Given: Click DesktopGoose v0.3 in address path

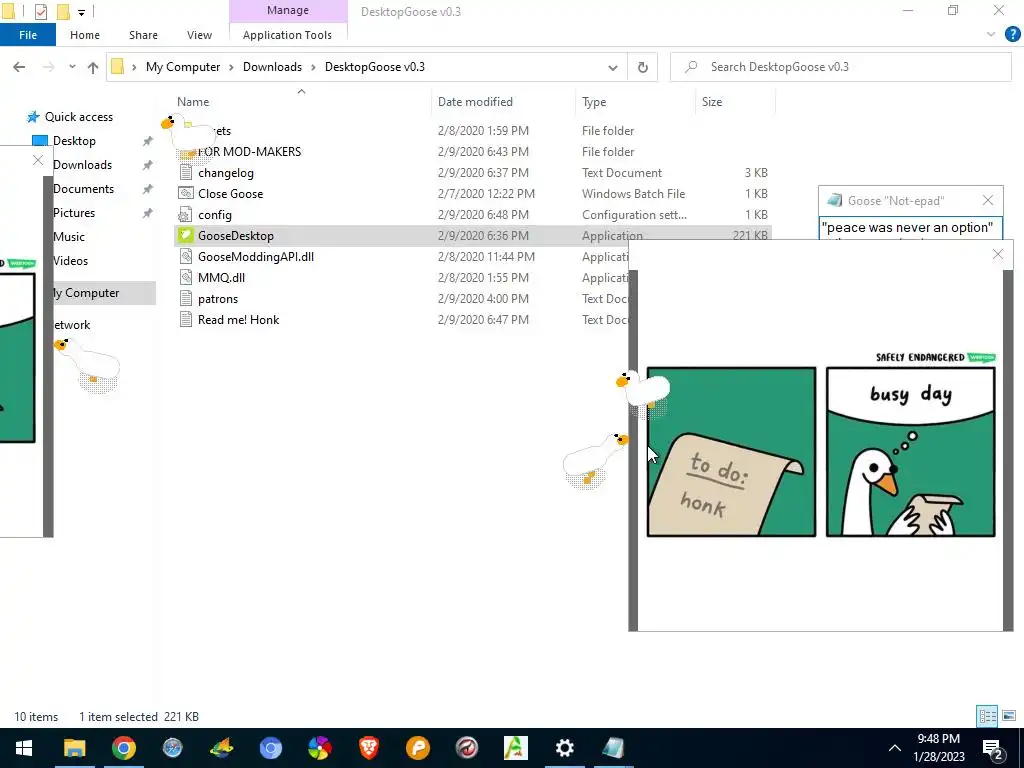Looking at the screenshot, I should pyautogui.click(x=375, y=67).
